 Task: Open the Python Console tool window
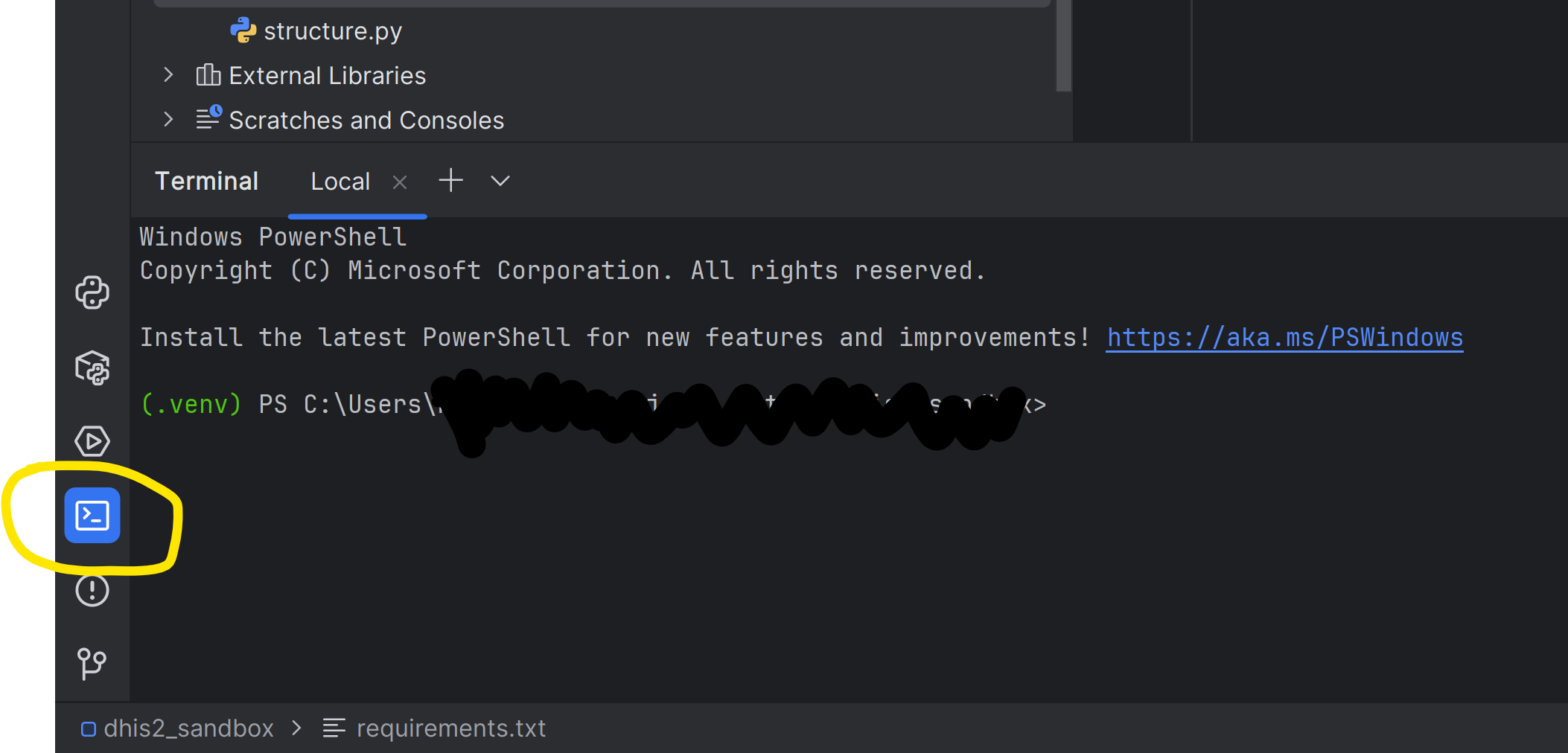(x=92, y=292)
